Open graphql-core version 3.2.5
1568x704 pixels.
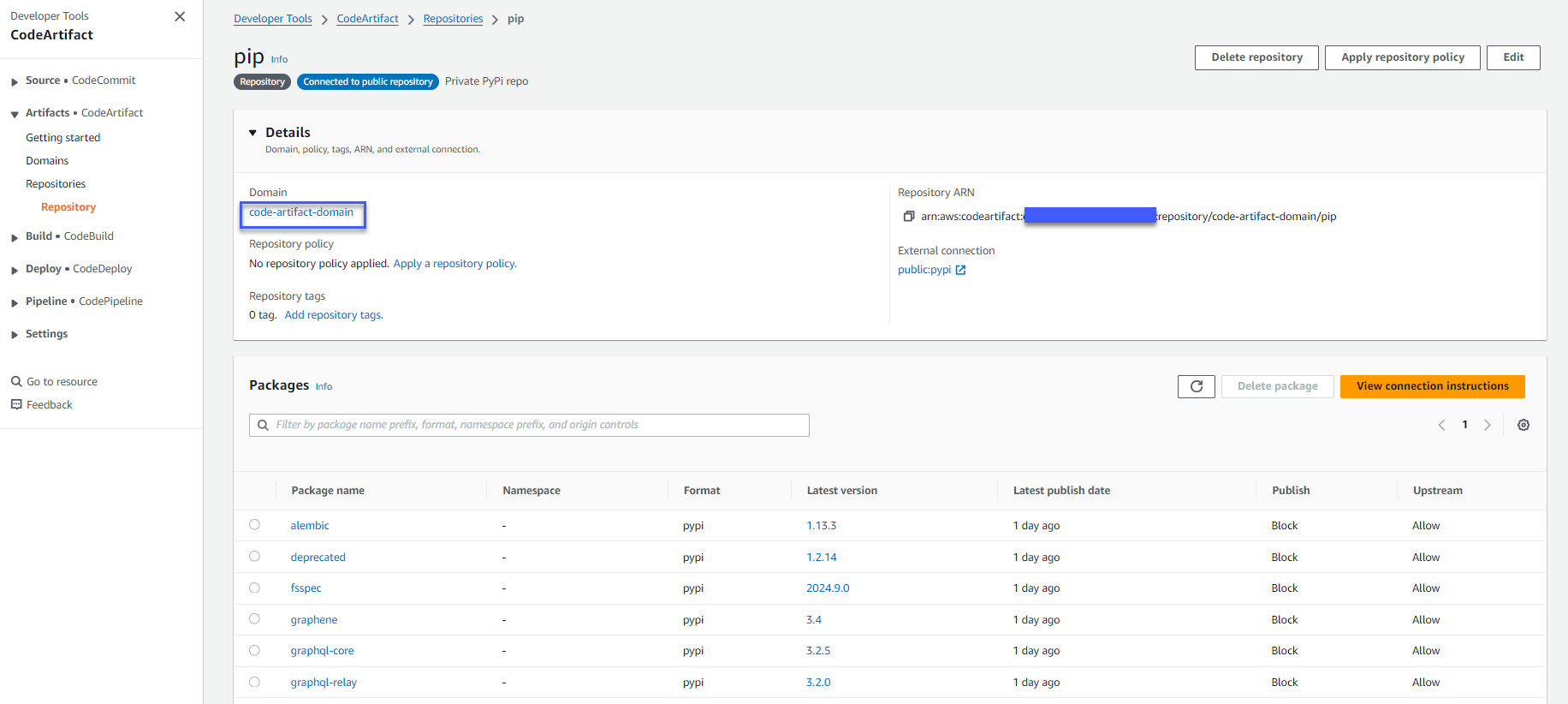[818, 651]
